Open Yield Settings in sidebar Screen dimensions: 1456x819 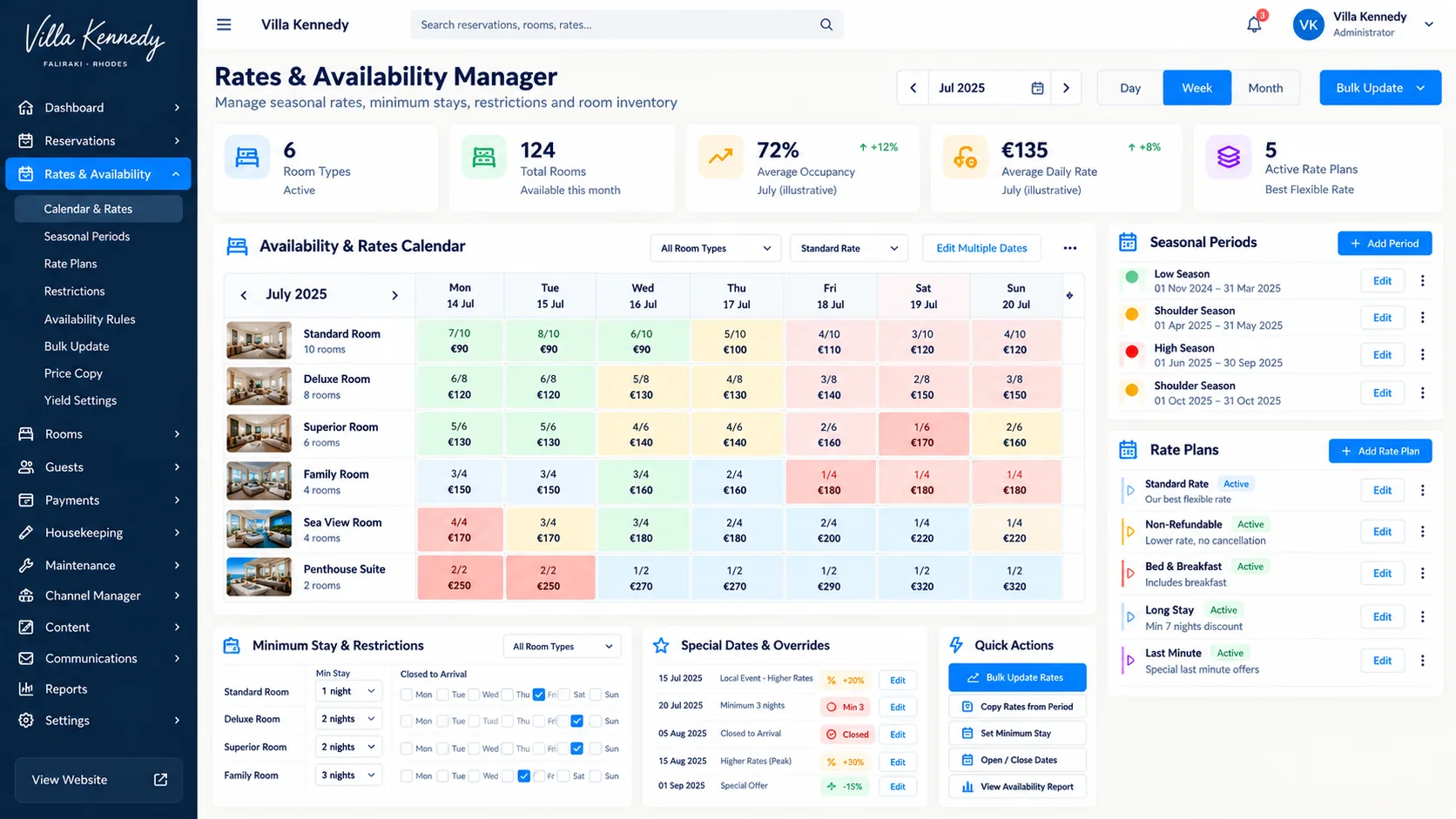(80, 400)
